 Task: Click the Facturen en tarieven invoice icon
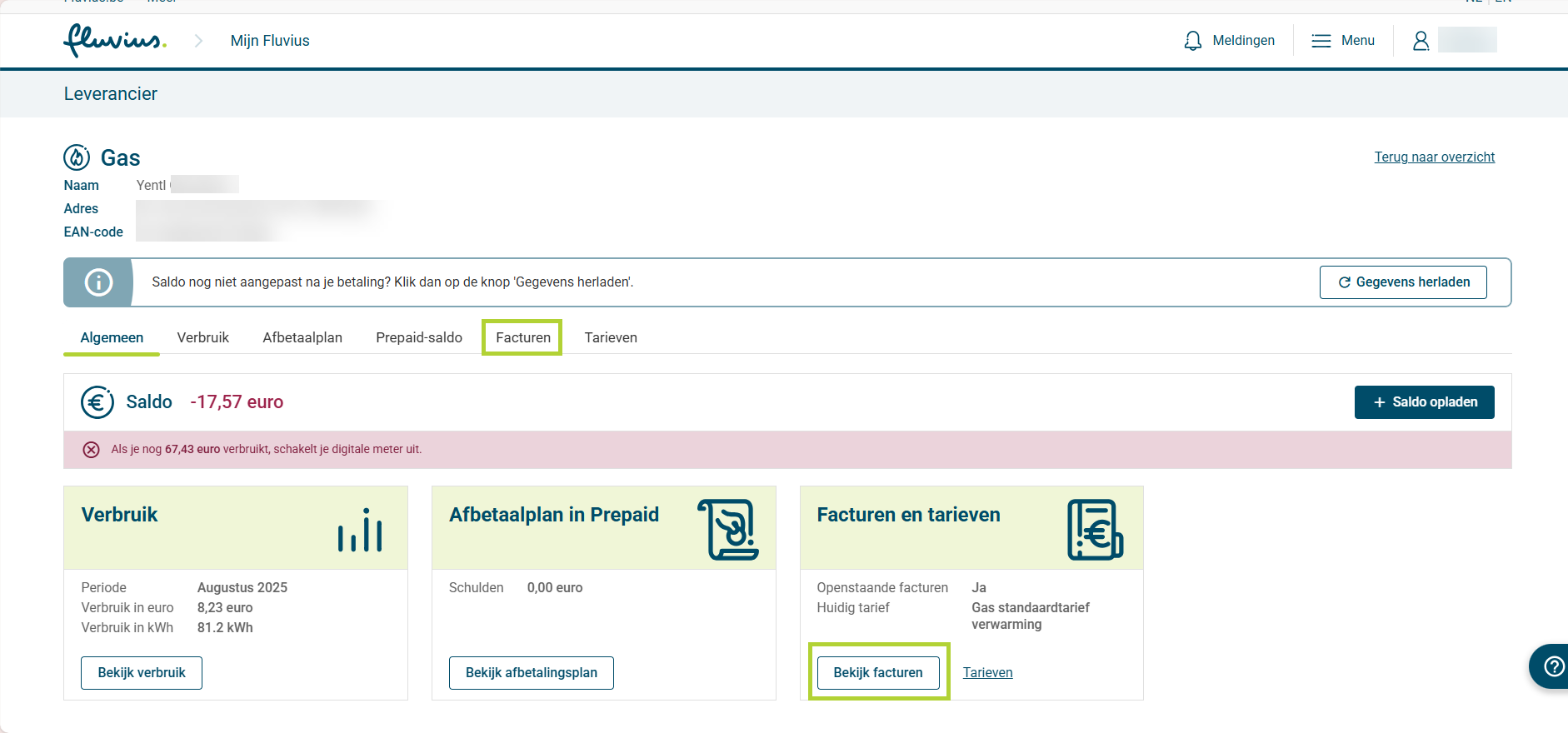1095,530
